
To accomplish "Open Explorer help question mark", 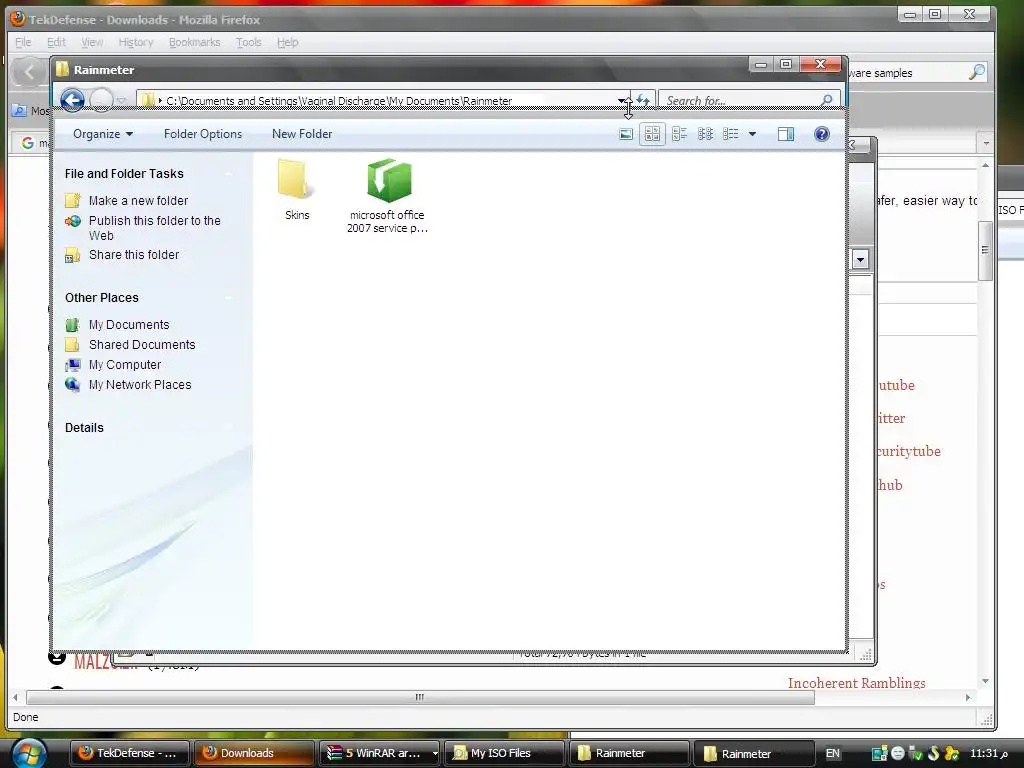I will pyautogui.click(x=822, y=135).
